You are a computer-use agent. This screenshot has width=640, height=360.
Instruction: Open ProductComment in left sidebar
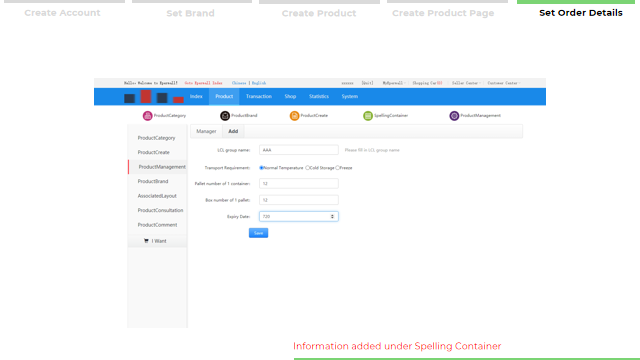click(158, 225)
